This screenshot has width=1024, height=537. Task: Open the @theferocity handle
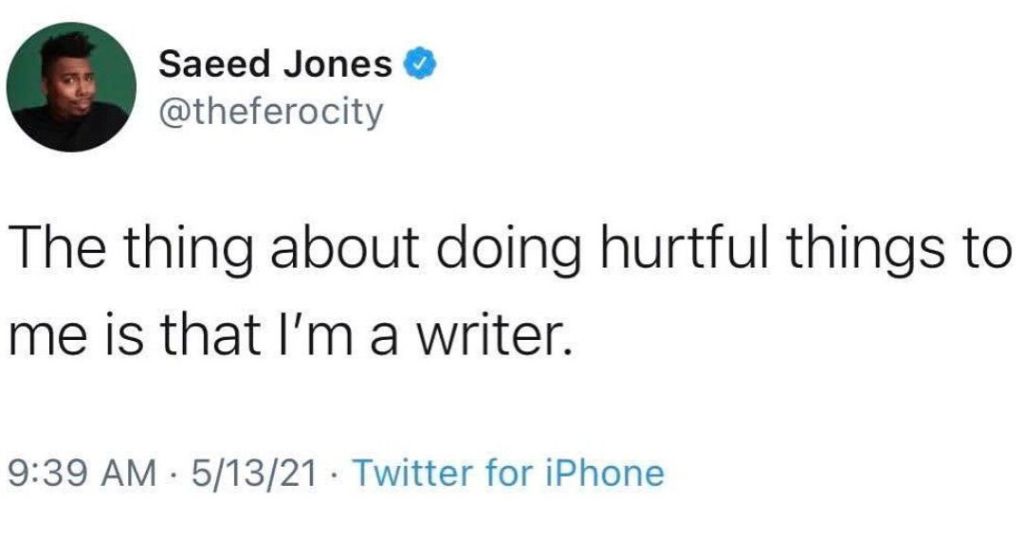coord(271,111)
